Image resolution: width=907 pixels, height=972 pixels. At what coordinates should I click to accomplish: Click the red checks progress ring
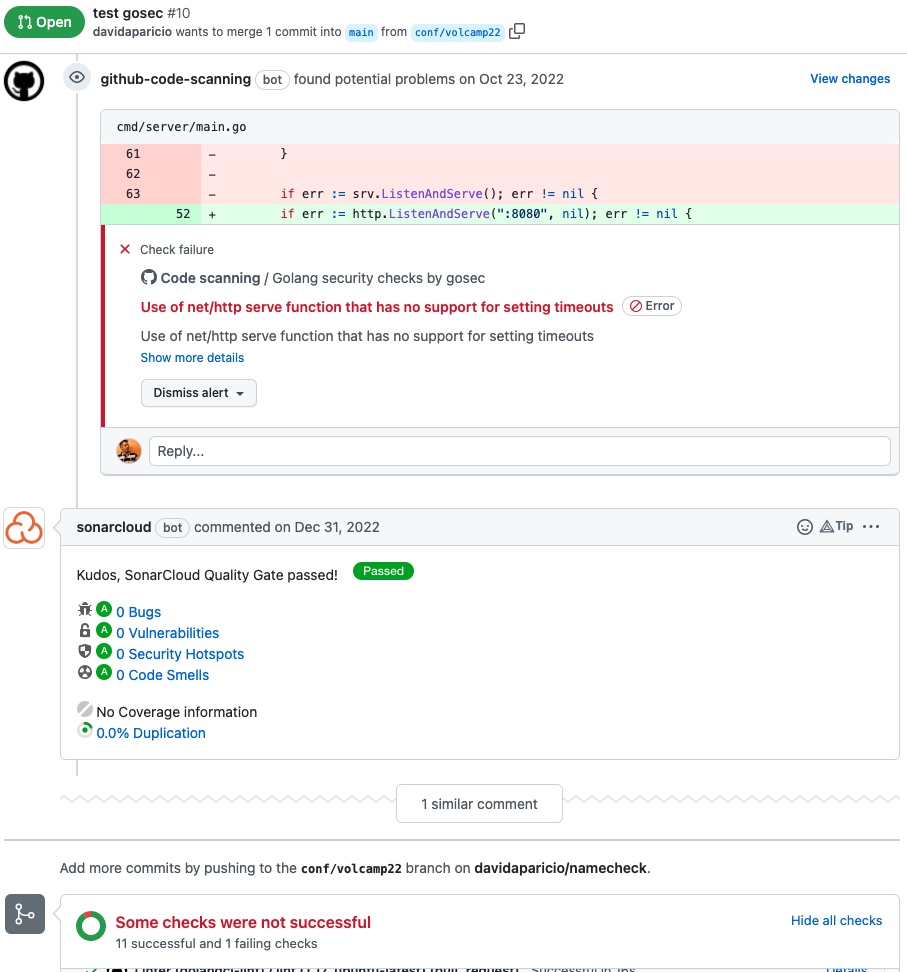(90, 926)
